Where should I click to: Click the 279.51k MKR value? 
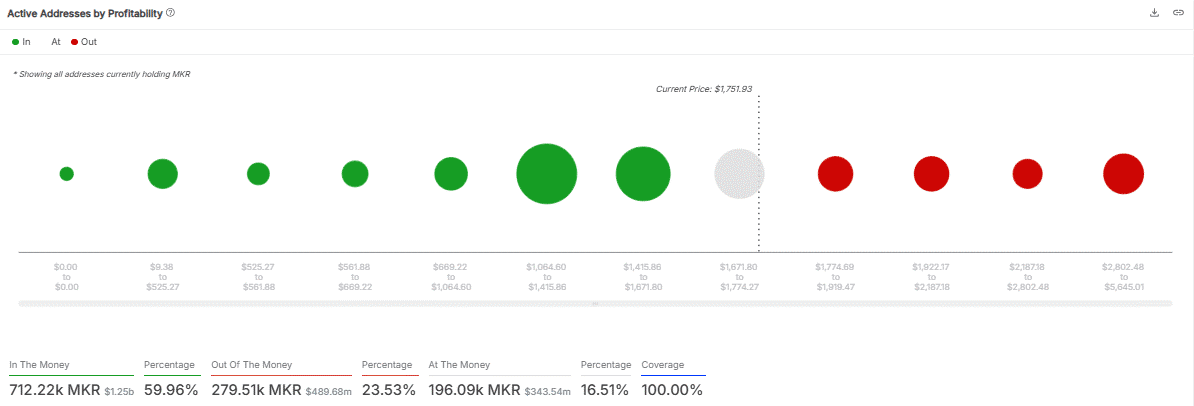click(256, 390)
